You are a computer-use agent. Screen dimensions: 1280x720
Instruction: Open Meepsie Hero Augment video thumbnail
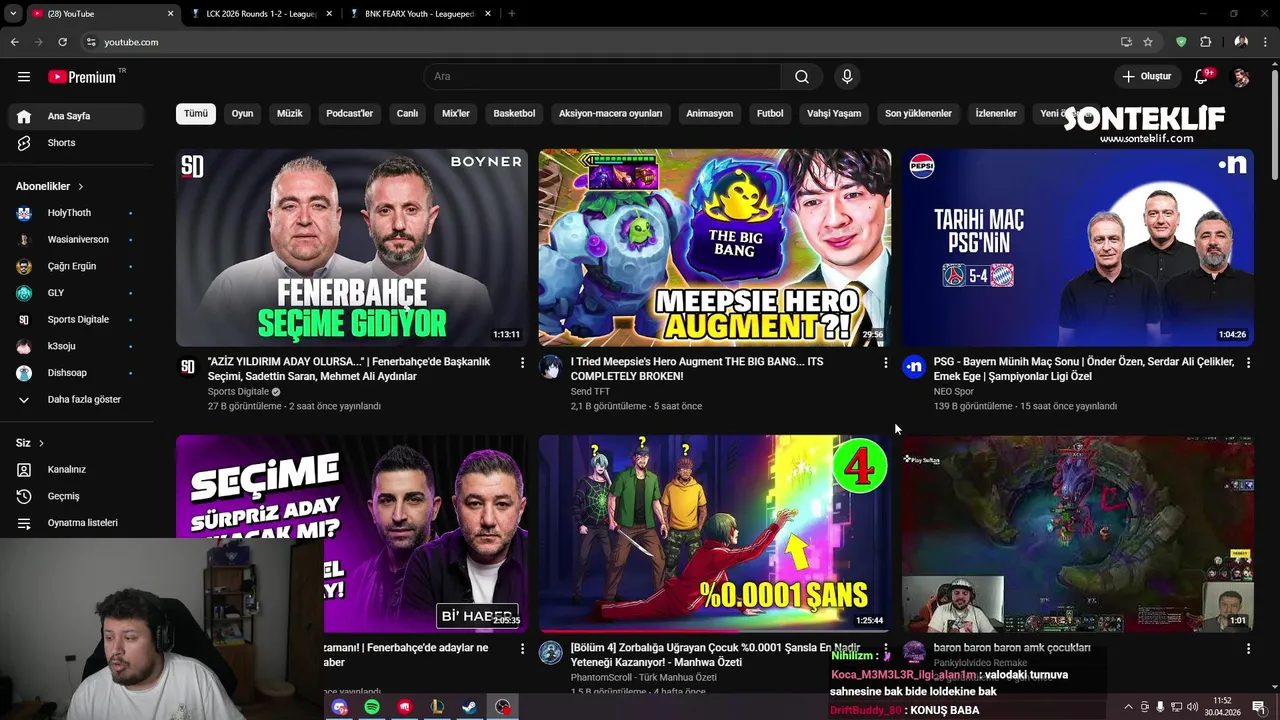click(715, 248)
